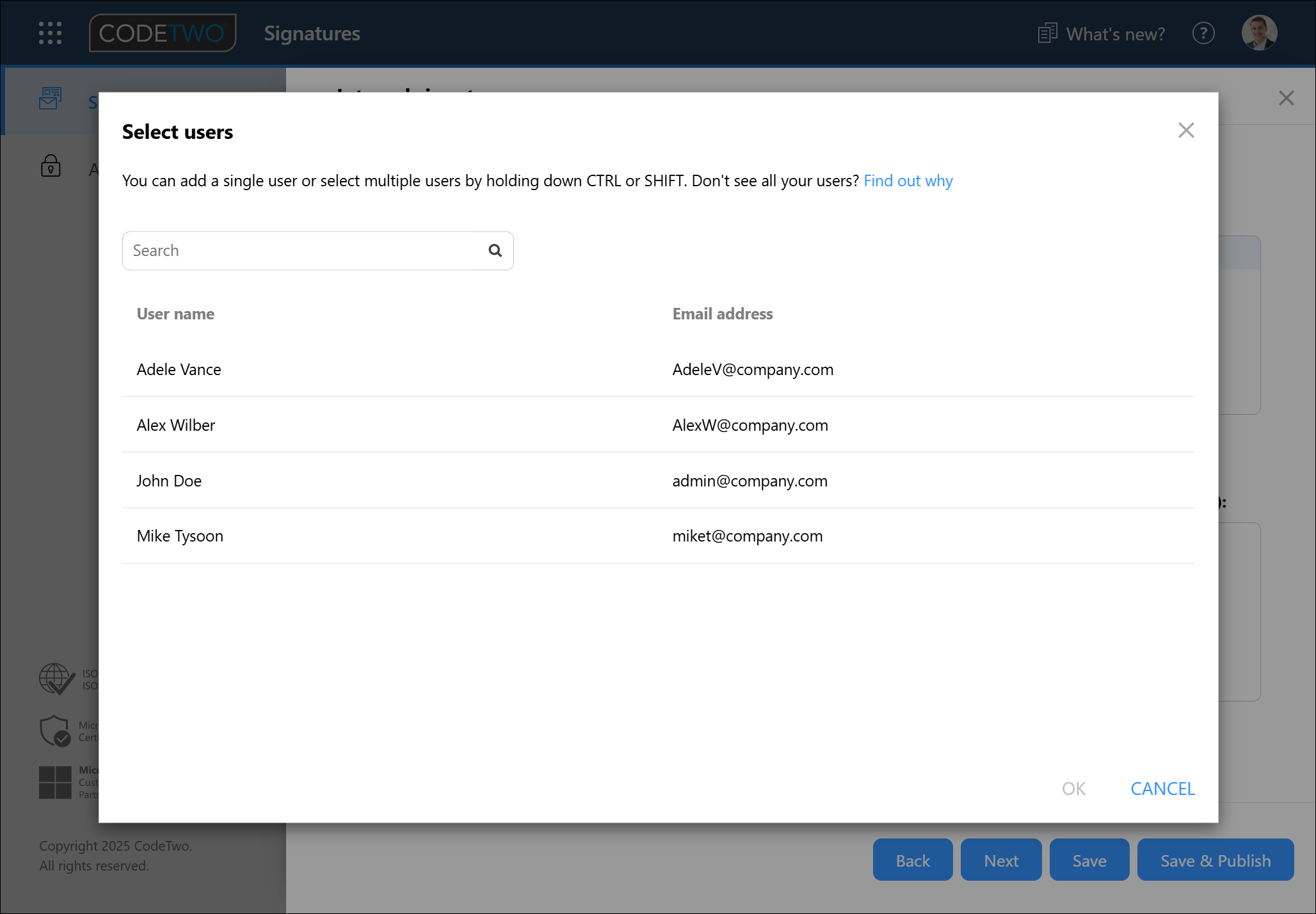Open the help question mark icon
Screen dimensions: 1316x914
click(x=1203, y=33)
